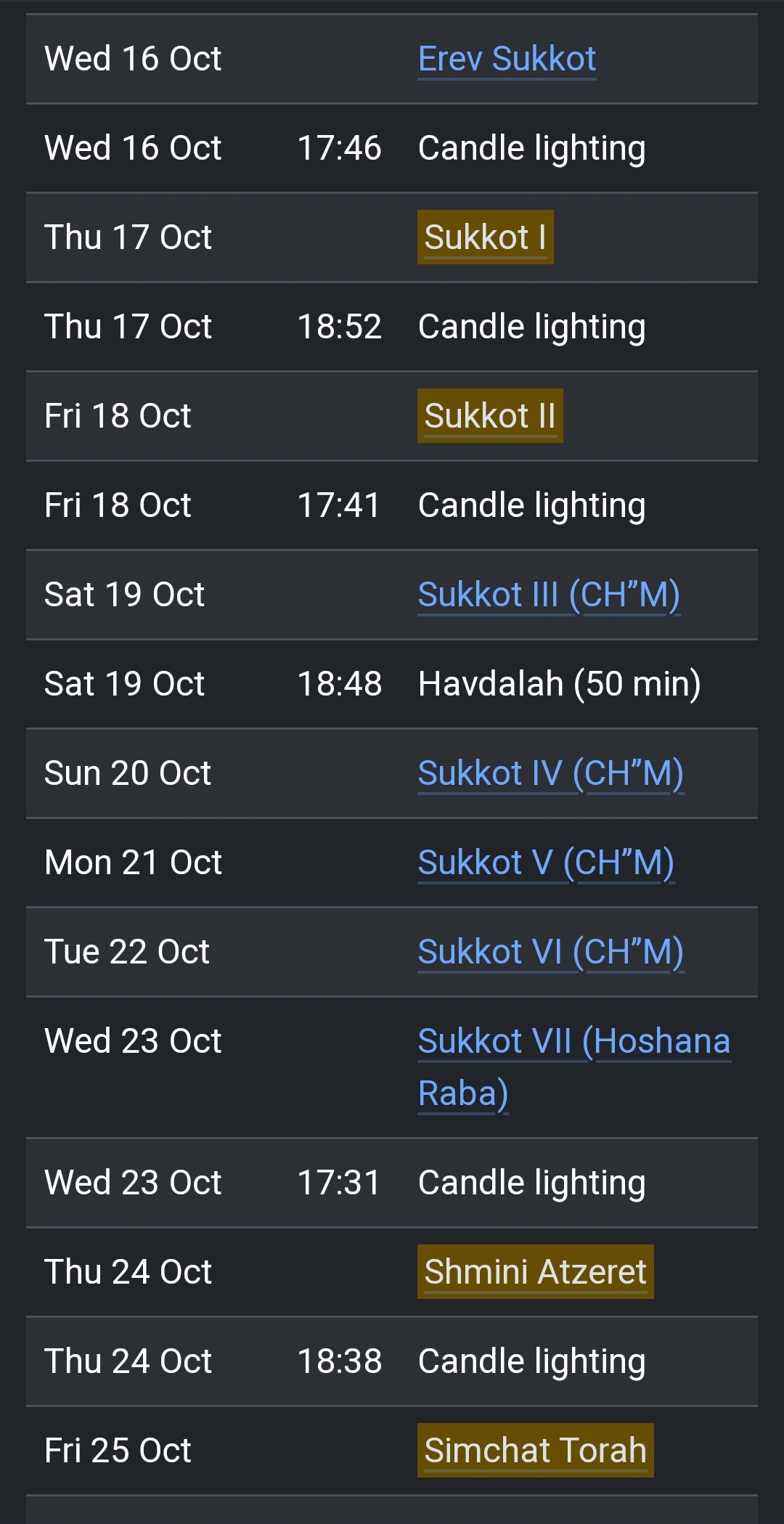Click the Sukkot V (CH"M) link
Image resolution: width=784 pixels, height=1524 pixels.
coord(546,863)
